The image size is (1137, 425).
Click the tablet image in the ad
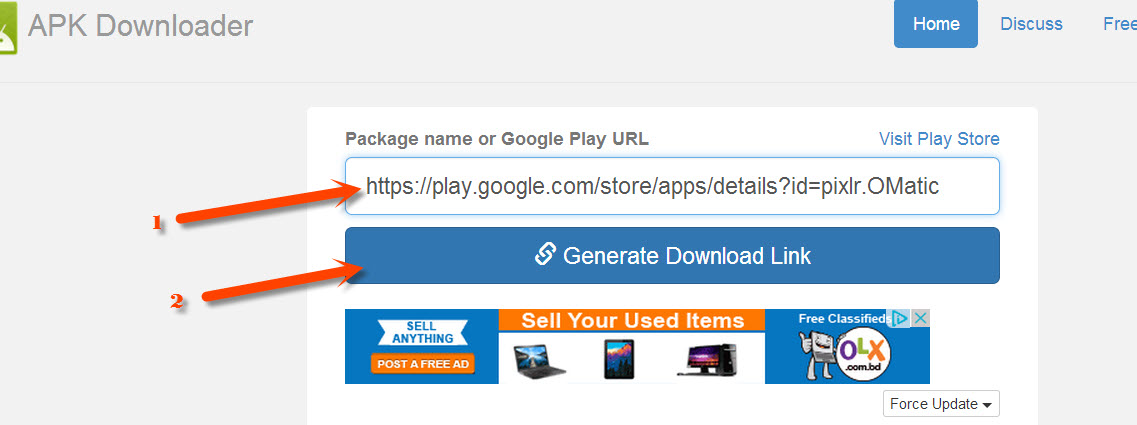pos(619,359)
